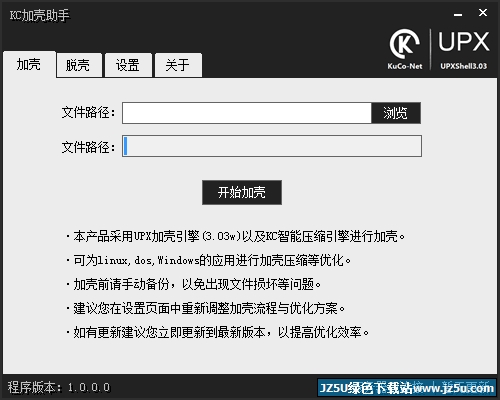Click the second 文件路径: label

point(89,147)
